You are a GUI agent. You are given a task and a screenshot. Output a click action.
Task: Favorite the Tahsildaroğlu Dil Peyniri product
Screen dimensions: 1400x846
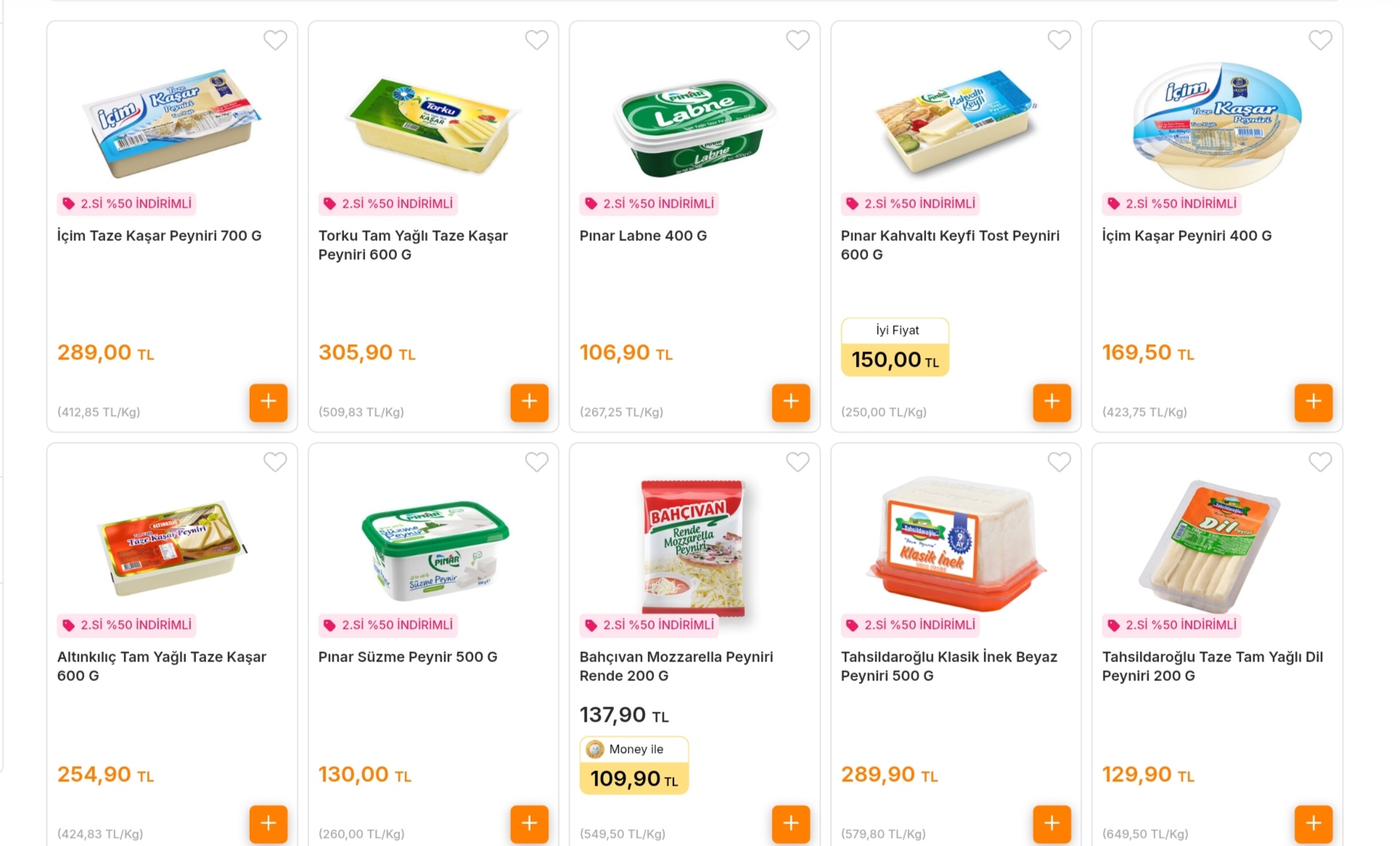click(x=1320, y=462)
